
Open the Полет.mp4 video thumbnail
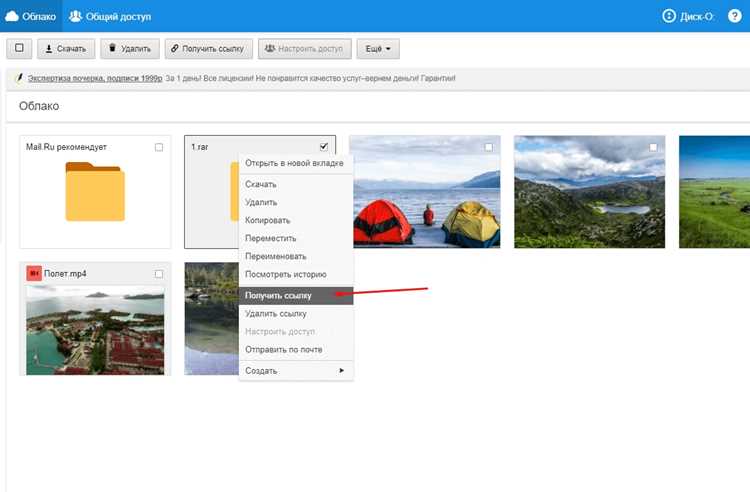point(95,330)
